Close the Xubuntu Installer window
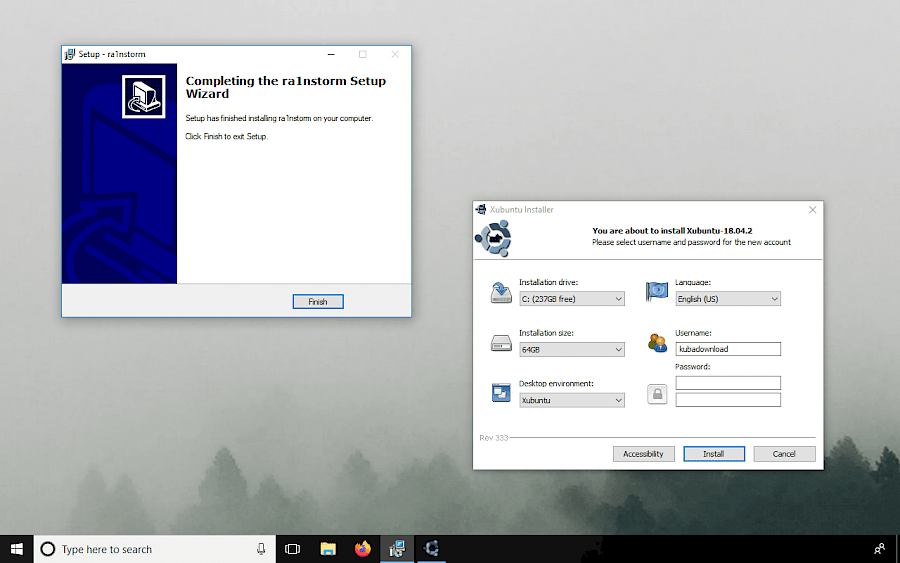 tap(812, 209)
